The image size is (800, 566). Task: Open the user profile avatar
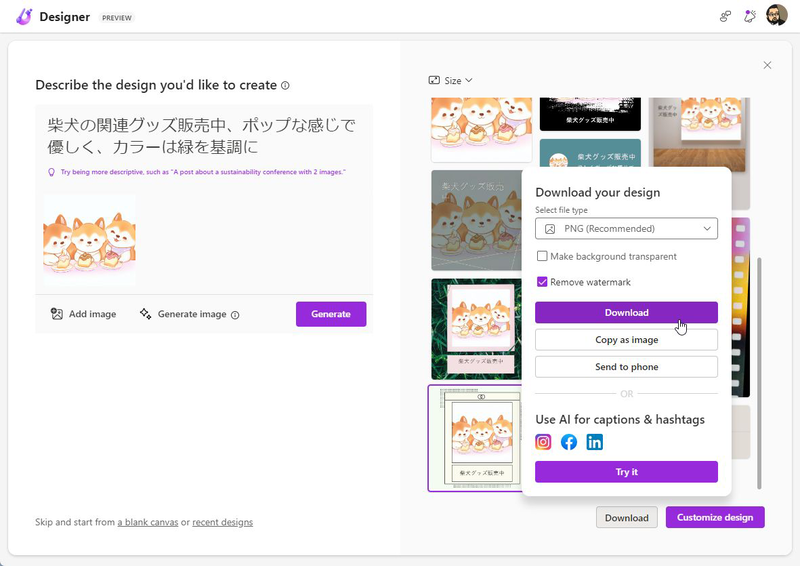pos(777,16)
